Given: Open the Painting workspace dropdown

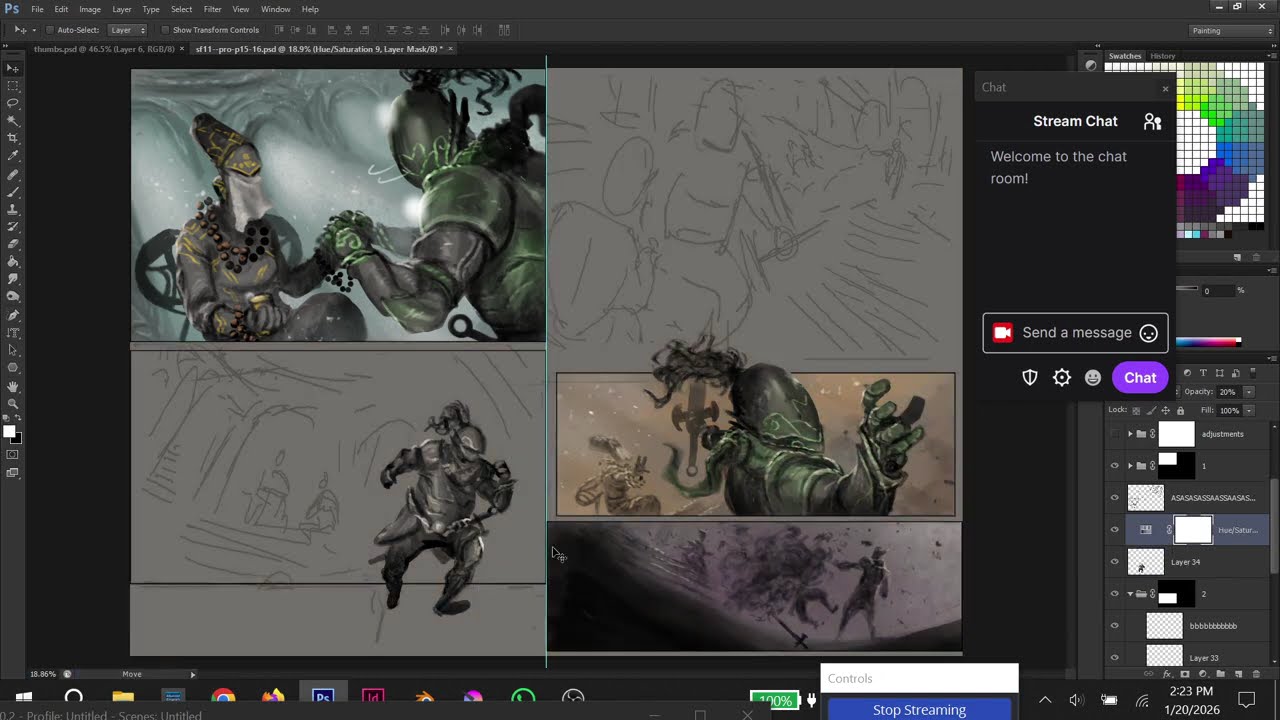Looking at the screenshot, I should click(1231, 30).
